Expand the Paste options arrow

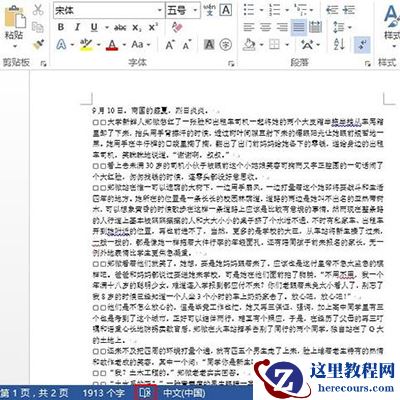click(14, 45)
